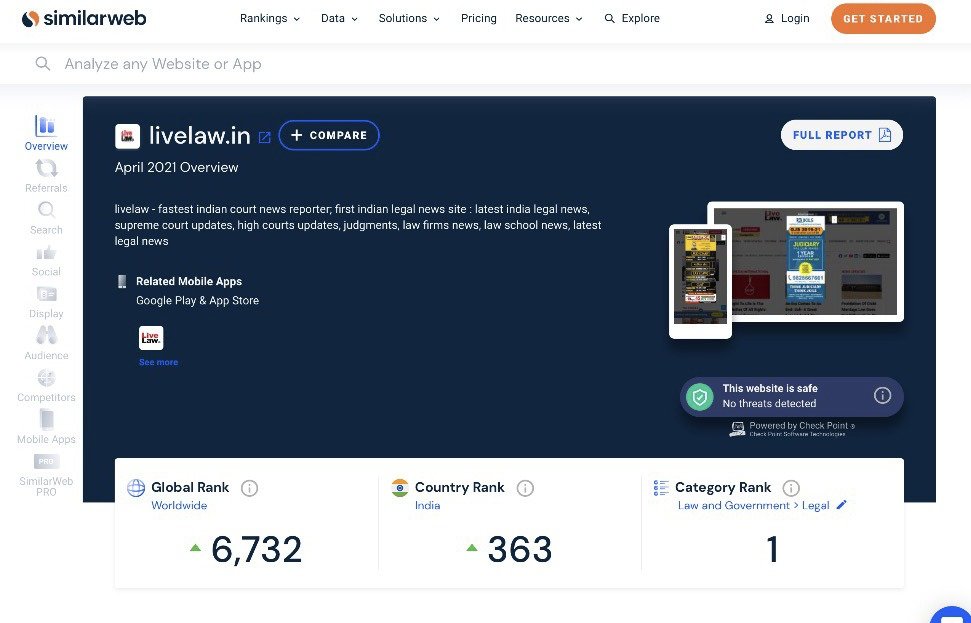Viewport: 971px width, 623px height.
Task: Select the Overview tab in sidebar
Action: pos(46,132)
